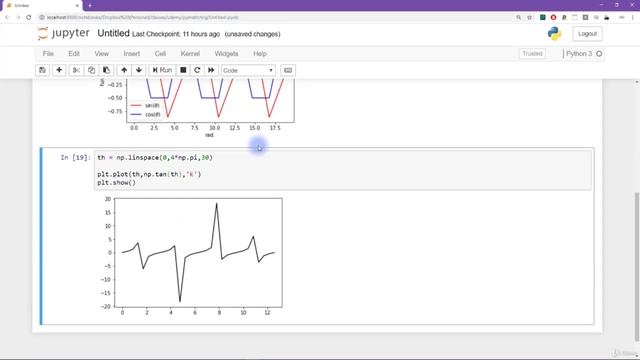640x360 pixels.
Task: Move selected cell down with down arrow
Action: [x=139, y=70]
